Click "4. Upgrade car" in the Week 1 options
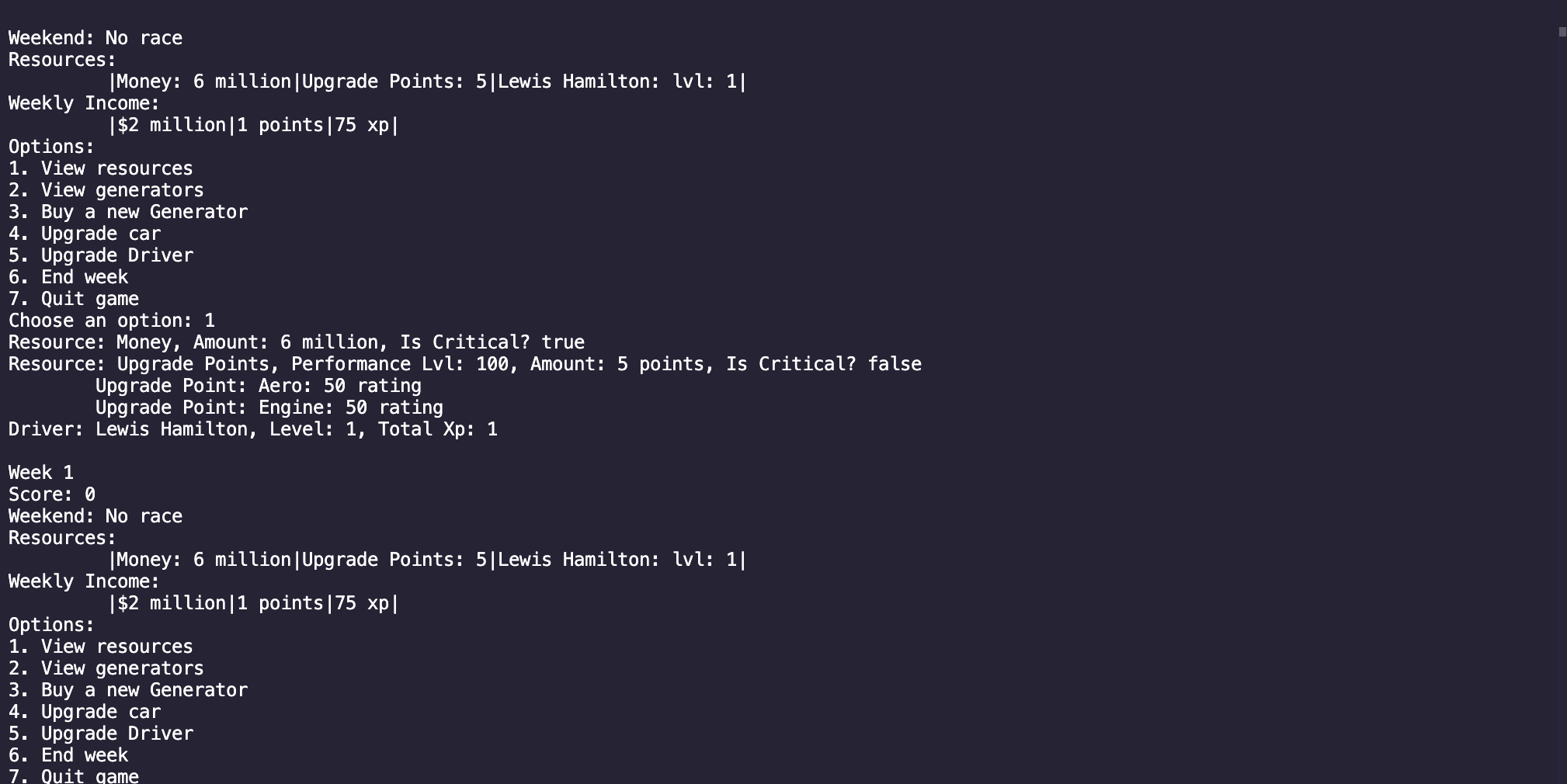Viewport: 1567px width, 784px height. point(84,712)
